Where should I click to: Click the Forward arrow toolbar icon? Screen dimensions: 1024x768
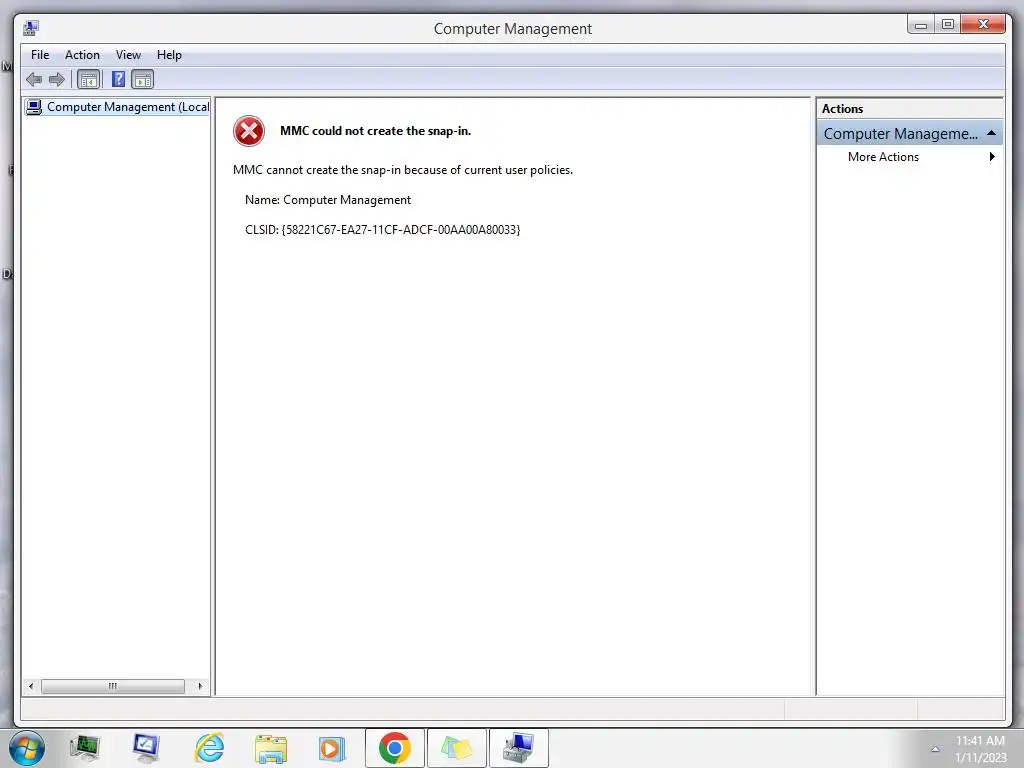click(x=57, y=80)
